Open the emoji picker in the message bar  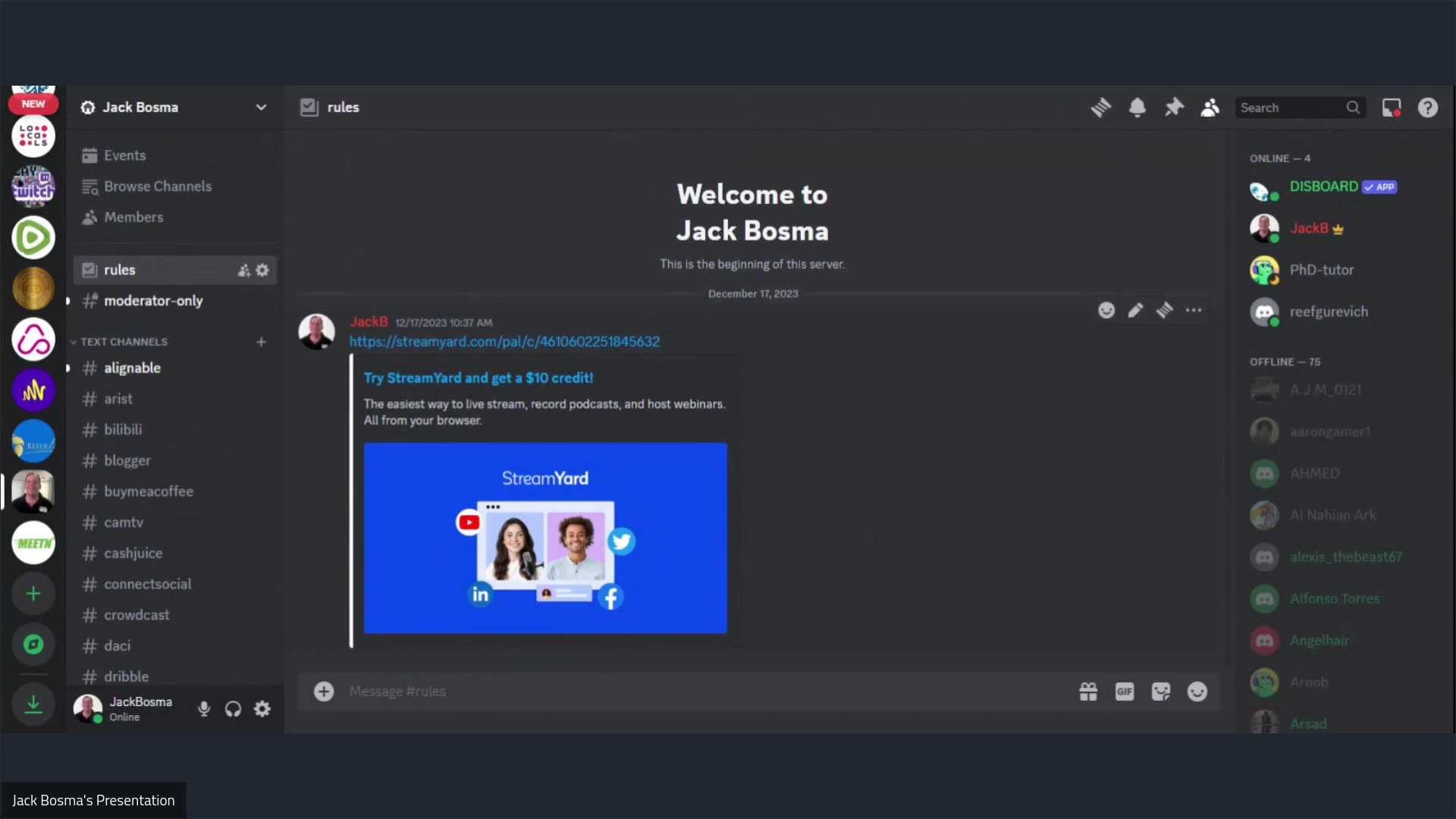1197,691
